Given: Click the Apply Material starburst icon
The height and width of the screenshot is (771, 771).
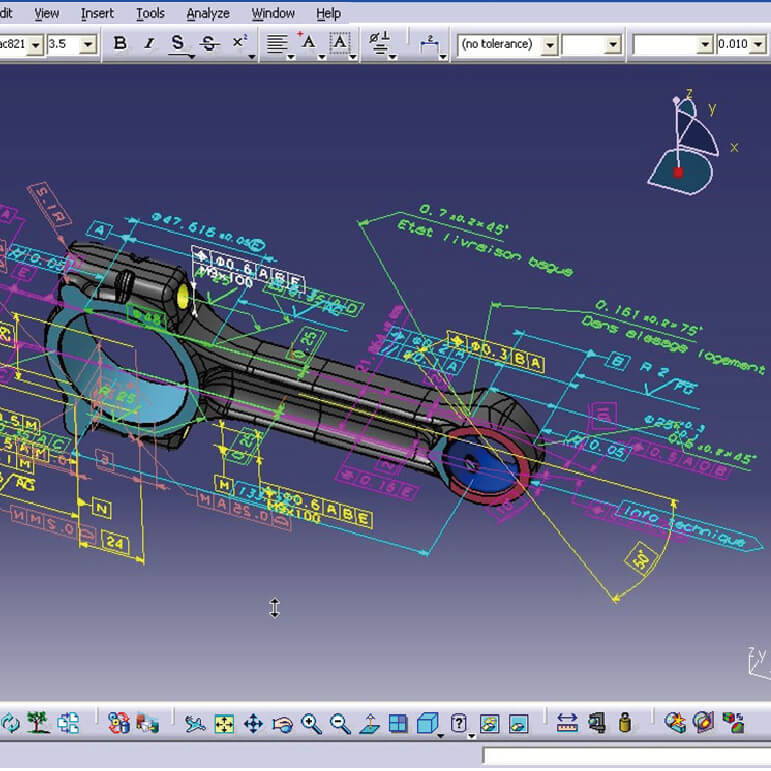Looking at the screenshot, I should click(x=675, y=723).
